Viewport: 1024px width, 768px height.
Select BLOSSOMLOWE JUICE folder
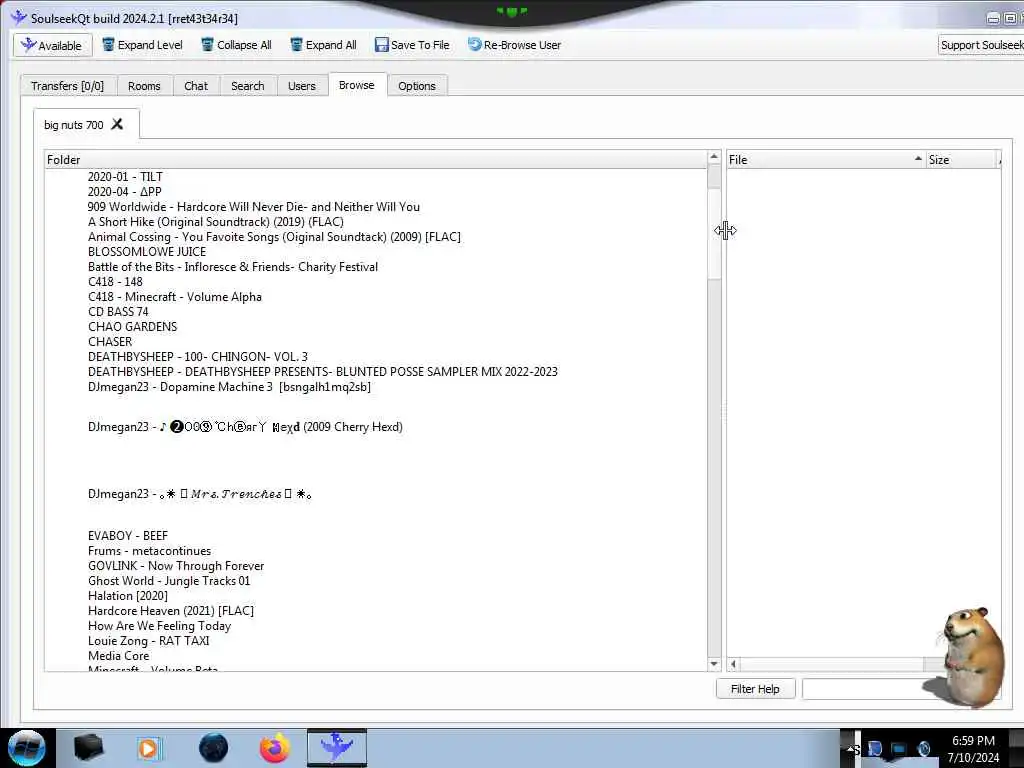pos(147,252)
